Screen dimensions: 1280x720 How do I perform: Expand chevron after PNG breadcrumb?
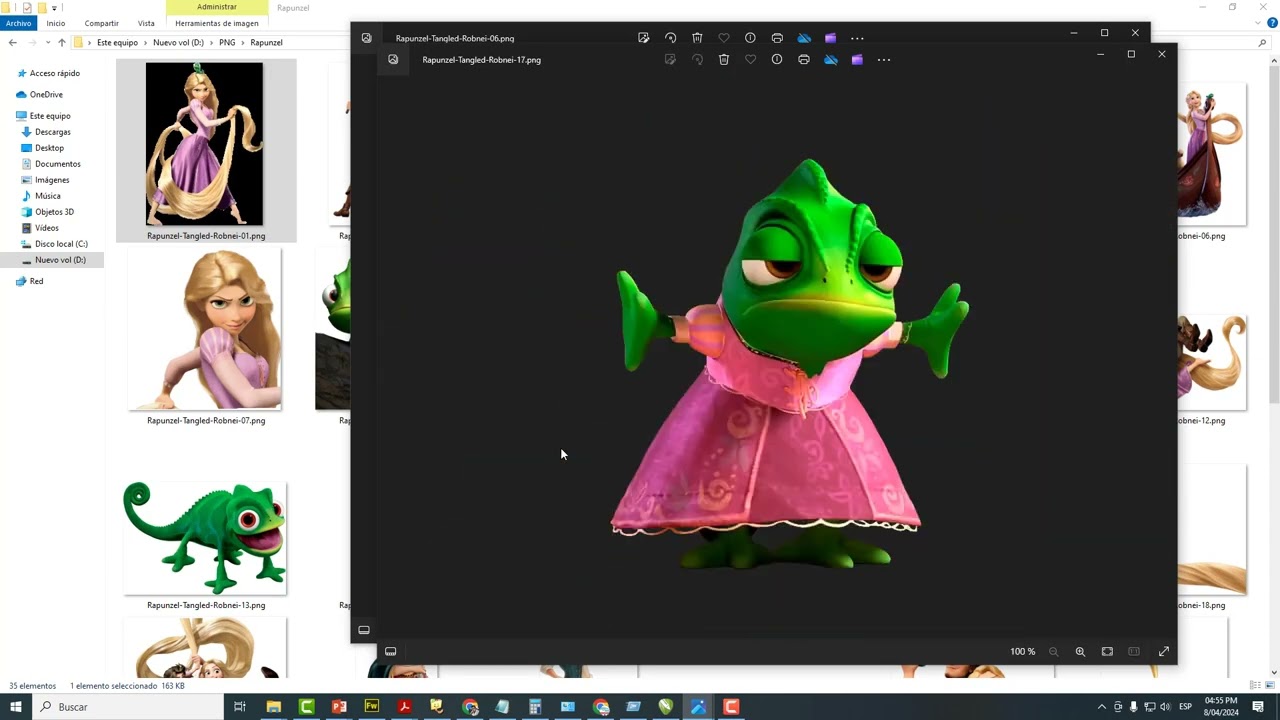pyautogui.click(x=243, y=43)
